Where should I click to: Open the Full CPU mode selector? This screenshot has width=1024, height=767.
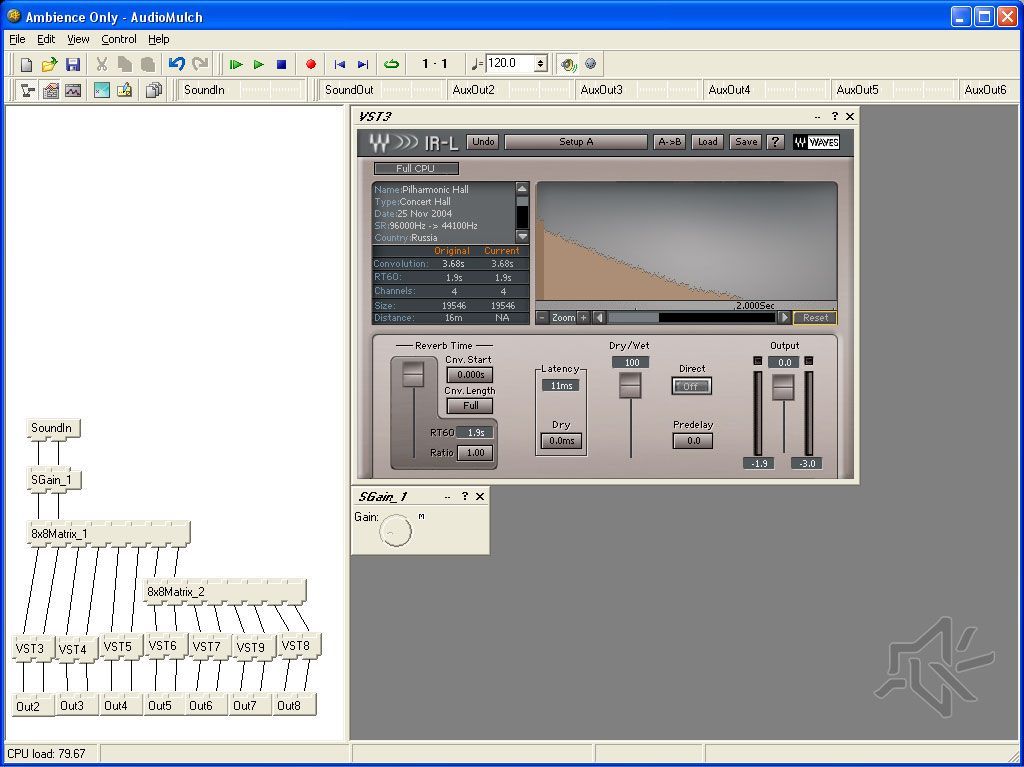click(x=416, y=169)
